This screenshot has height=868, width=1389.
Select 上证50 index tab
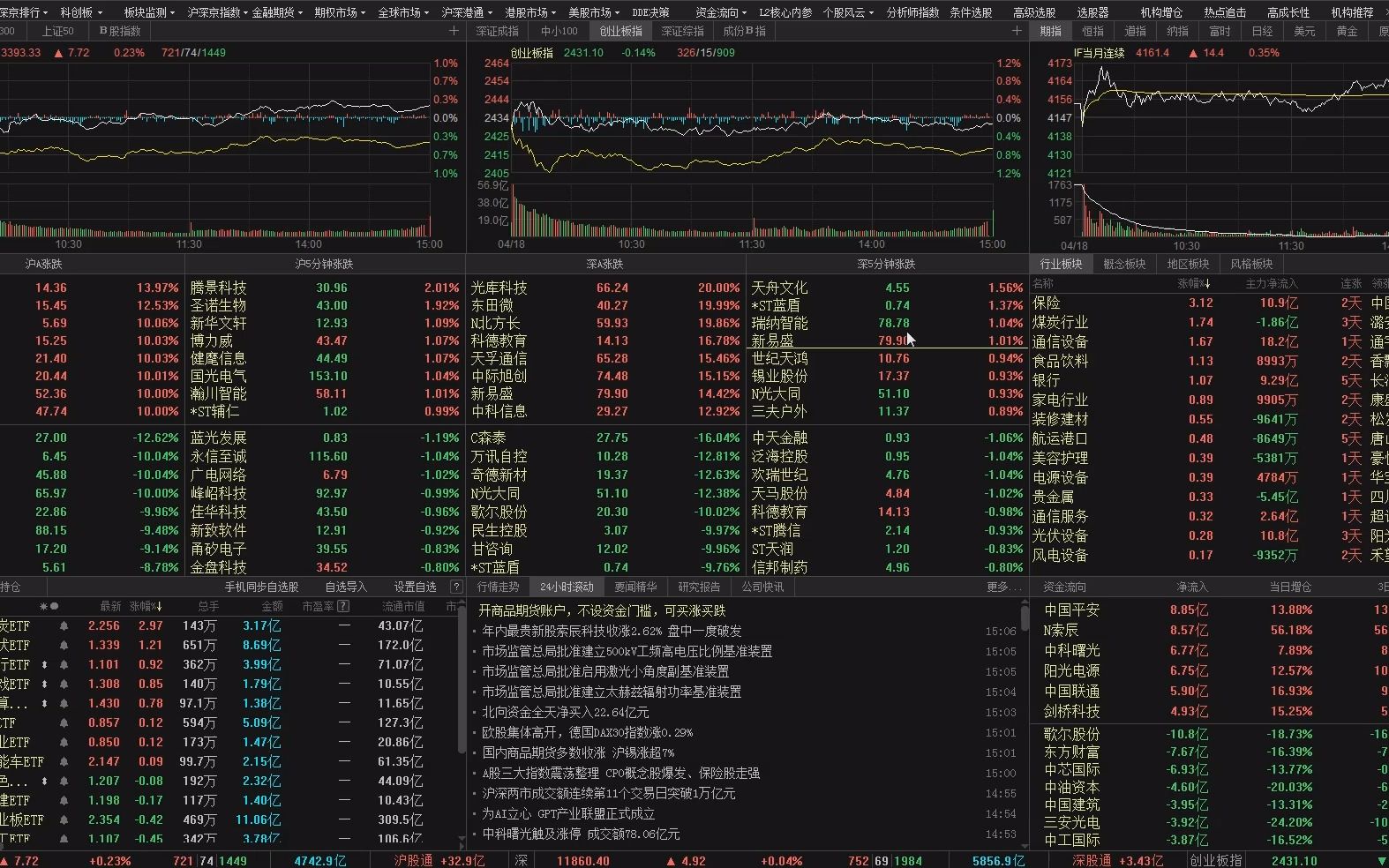(58, 31)
